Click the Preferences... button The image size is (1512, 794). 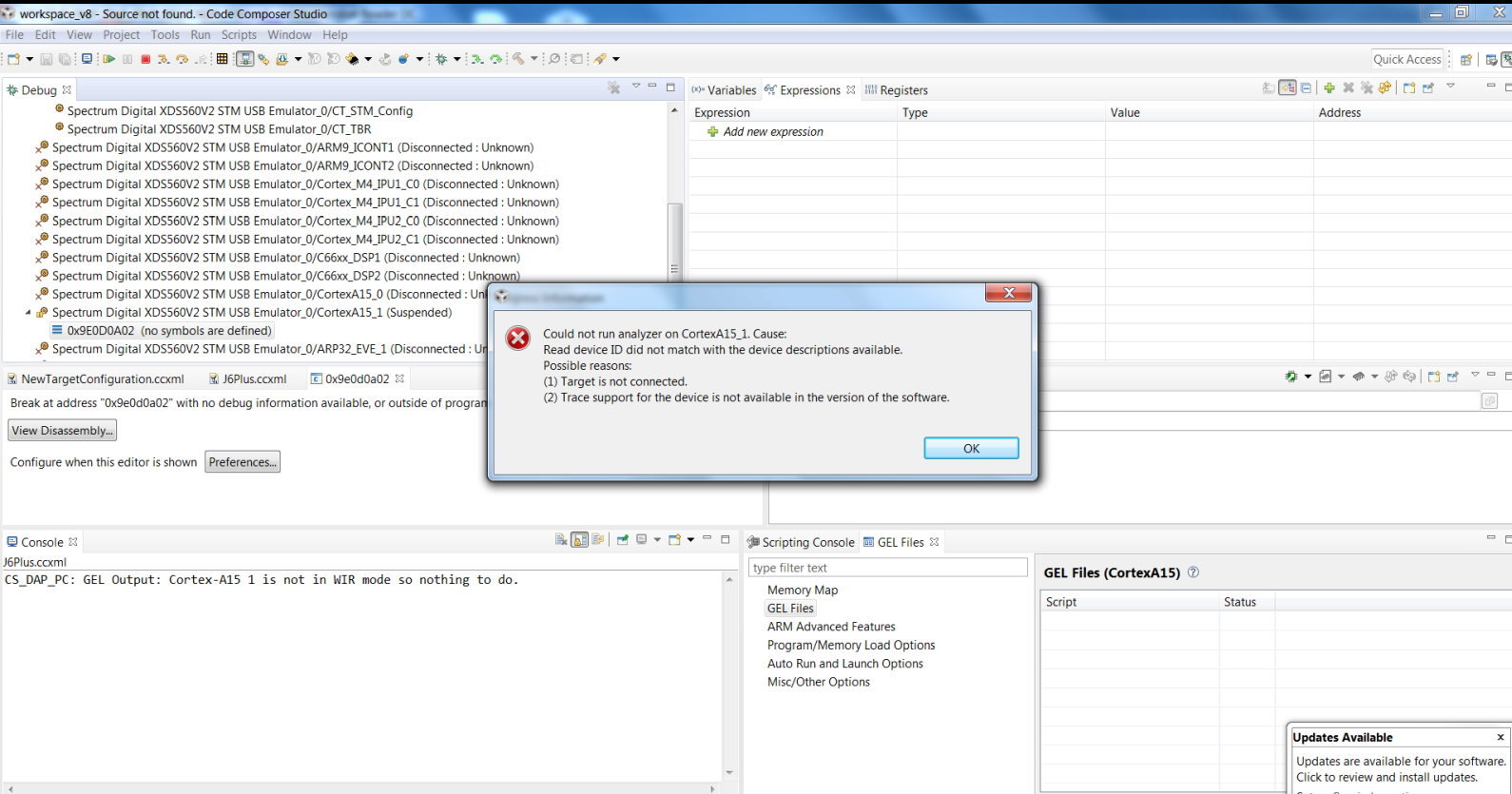click(242, 462)
